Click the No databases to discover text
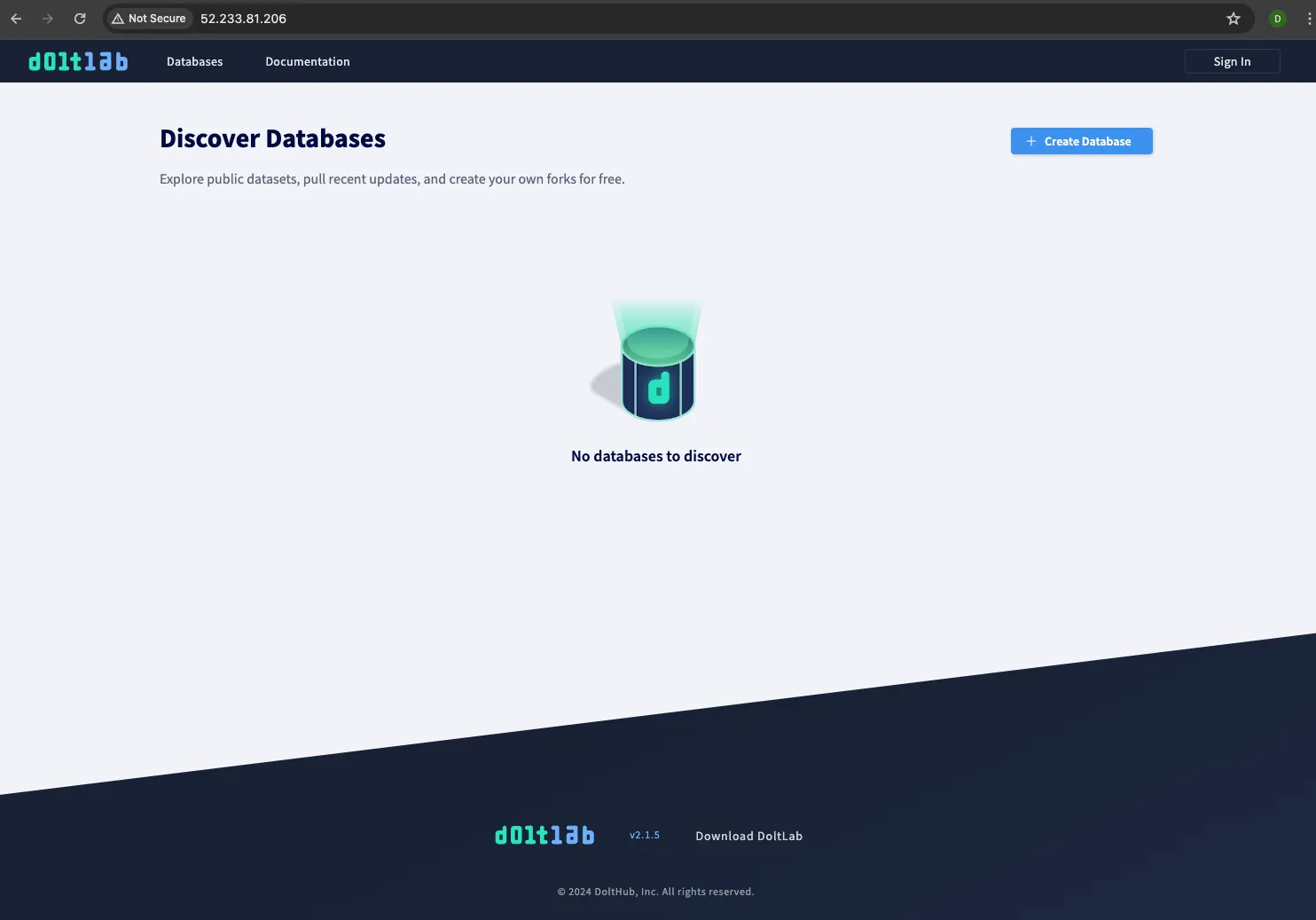The image size is (1316, 920). pos(656,455)
